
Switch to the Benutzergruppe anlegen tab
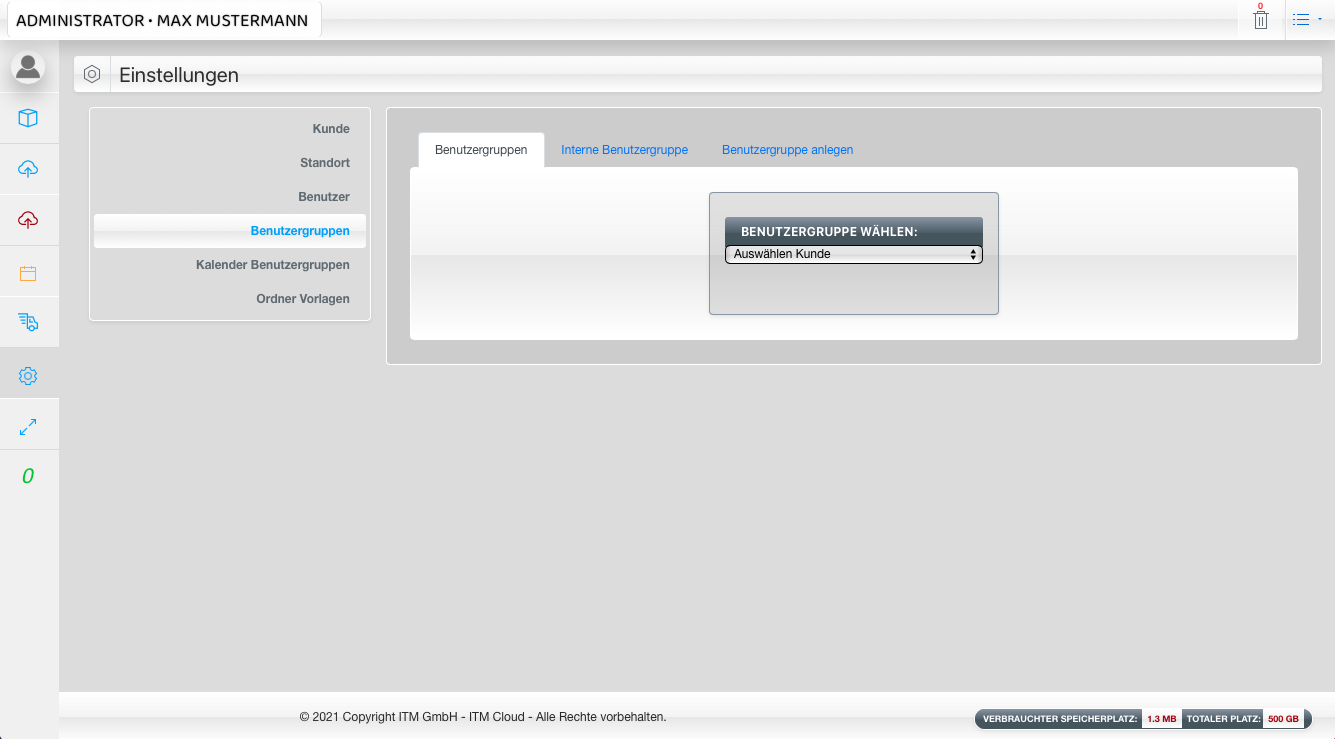pos(787,150)
